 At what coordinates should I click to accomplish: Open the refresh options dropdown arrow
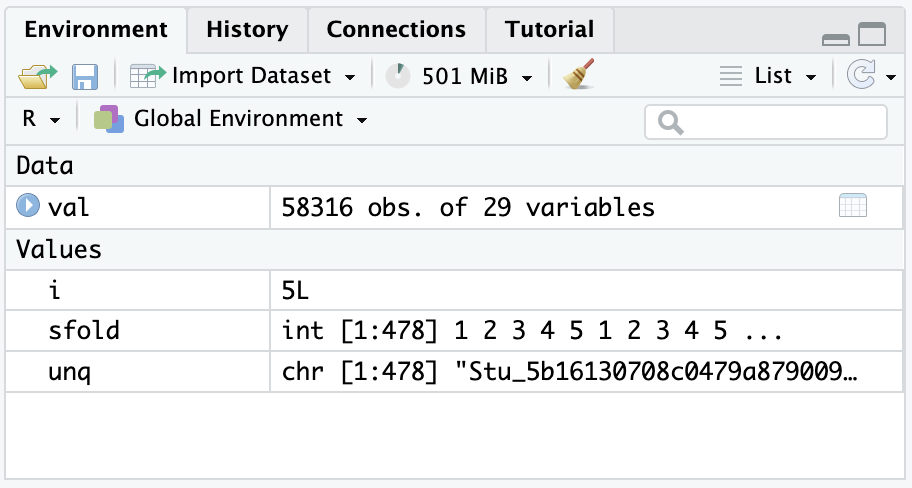[x=890, y=78]
